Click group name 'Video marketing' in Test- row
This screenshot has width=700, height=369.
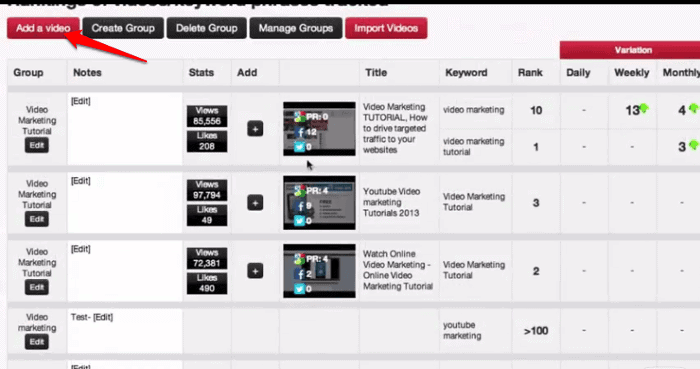coord(37,323)
